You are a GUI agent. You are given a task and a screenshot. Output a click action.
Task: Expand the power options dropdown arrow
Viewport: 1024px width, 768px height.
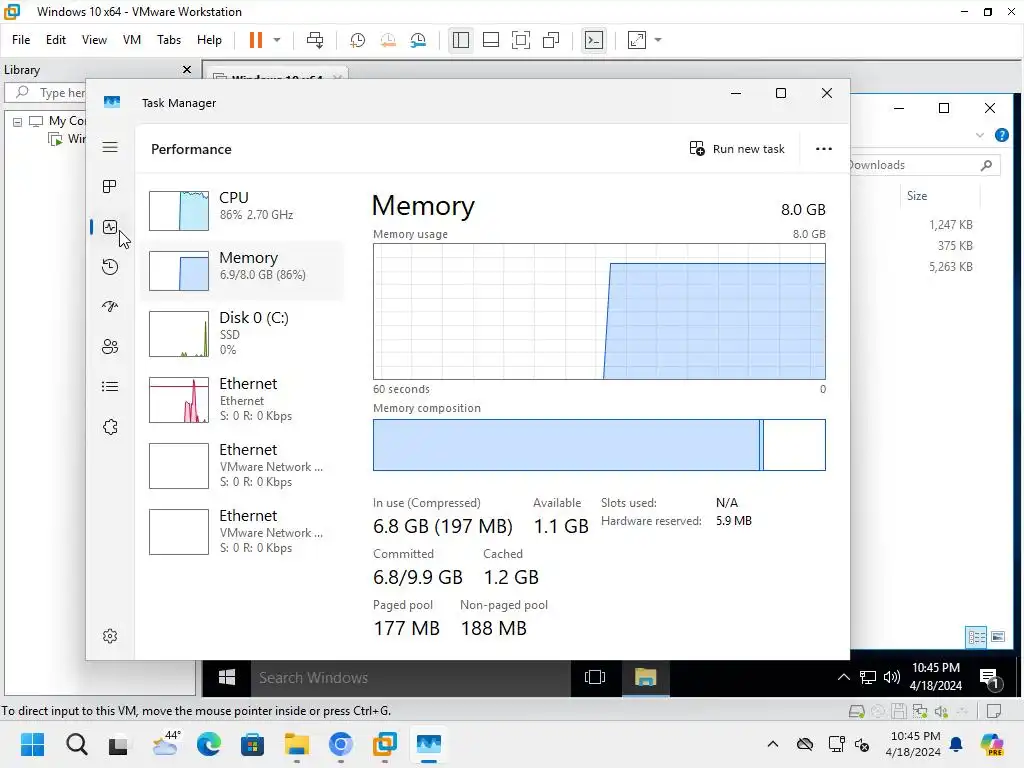[x=277, y=40]
